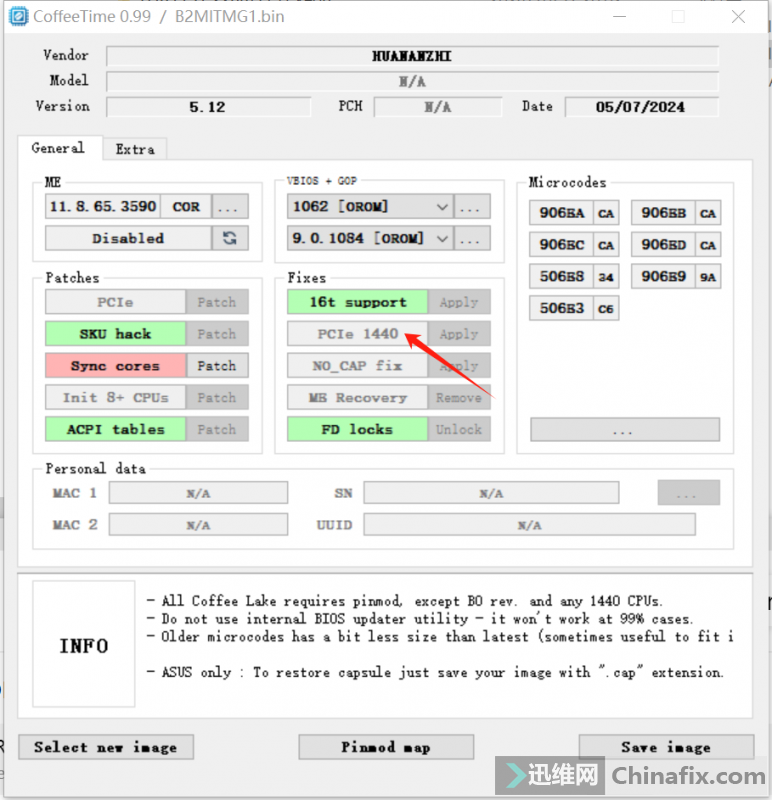Click the Sync cores red label
Viewport: 772px width, 800px height.
[115, 366]
